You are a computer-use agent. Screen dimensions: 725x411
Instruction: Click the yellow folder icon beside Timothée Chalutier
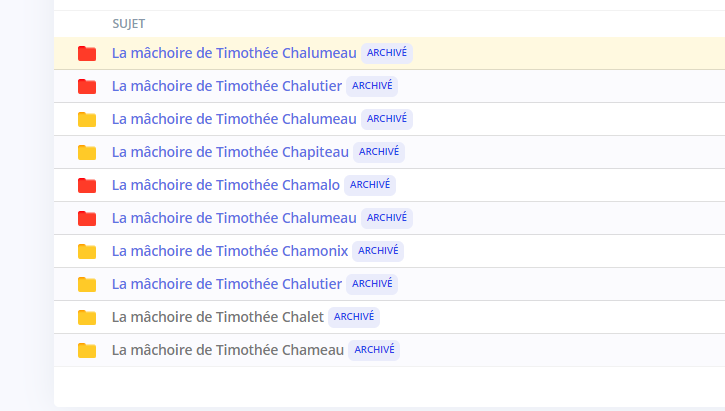[x=87, y=284]
